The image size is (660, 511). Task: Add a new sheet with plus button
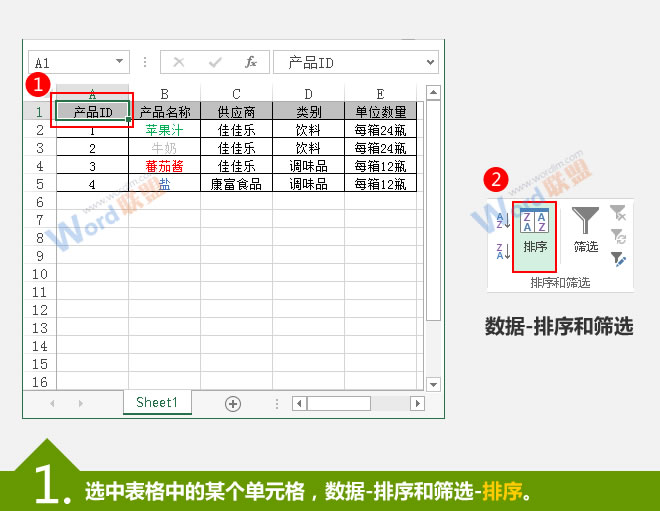[233, 403]
